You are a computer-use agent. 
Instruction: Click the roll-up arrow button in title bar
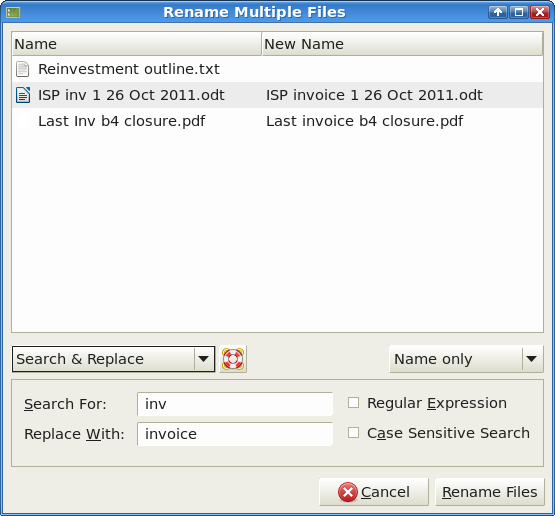click(x=498, y=12)
